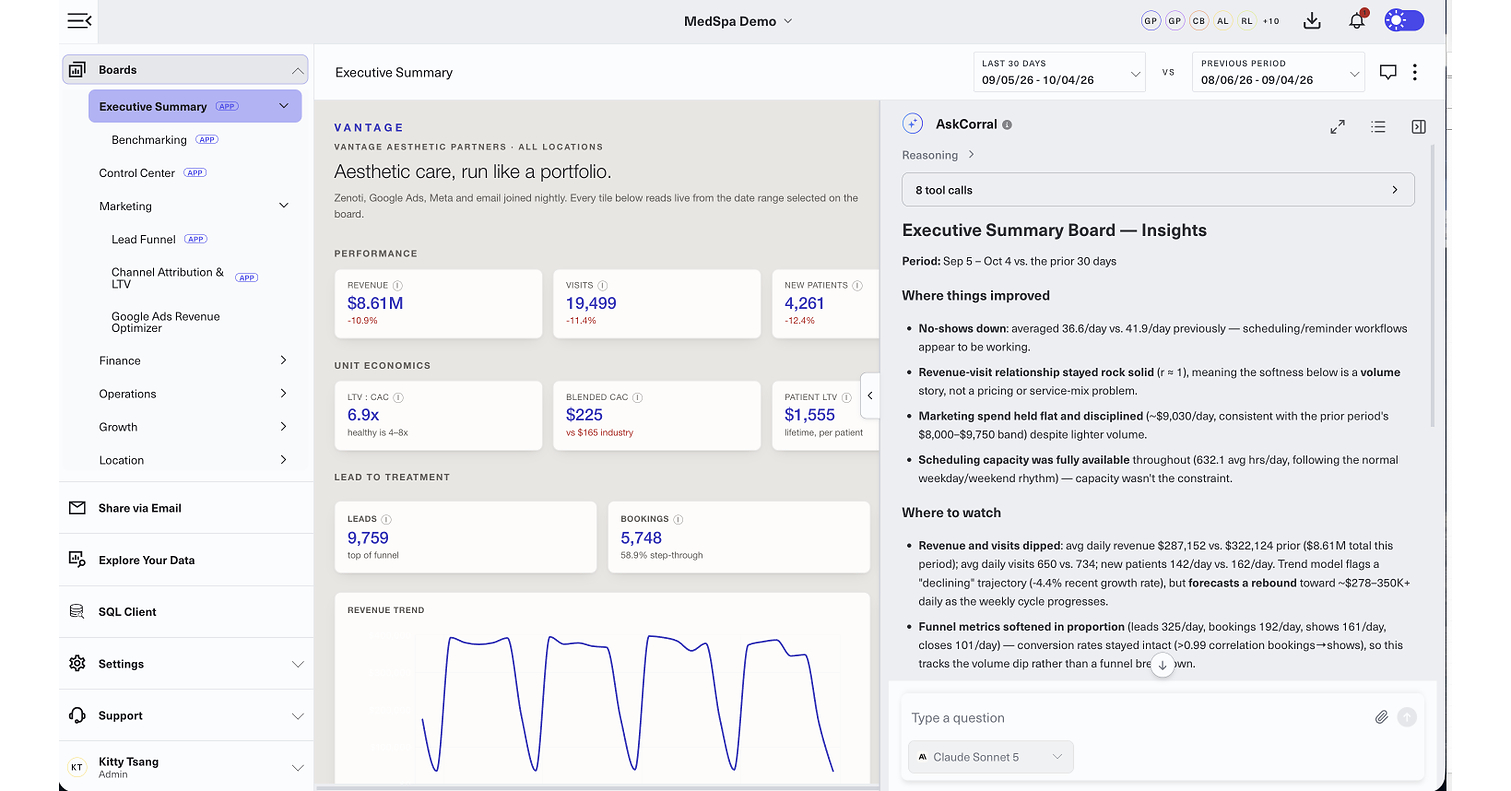Viewport: 1511px width, 791px height.
Task: Click the Leads tile info icon
Action: (x=386, y=519)
